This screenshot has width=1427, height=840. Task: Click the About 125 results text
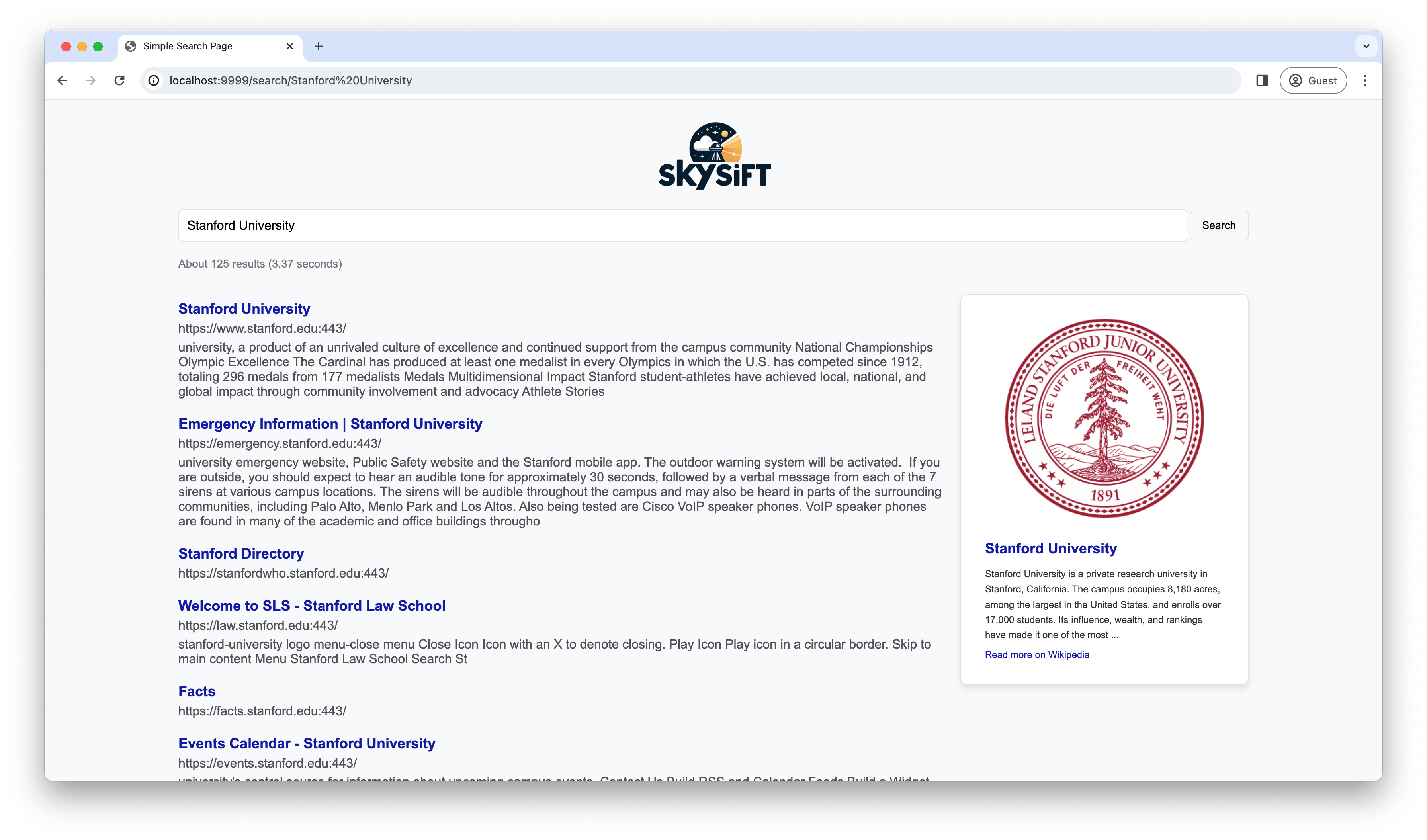(x=260, y=264)
